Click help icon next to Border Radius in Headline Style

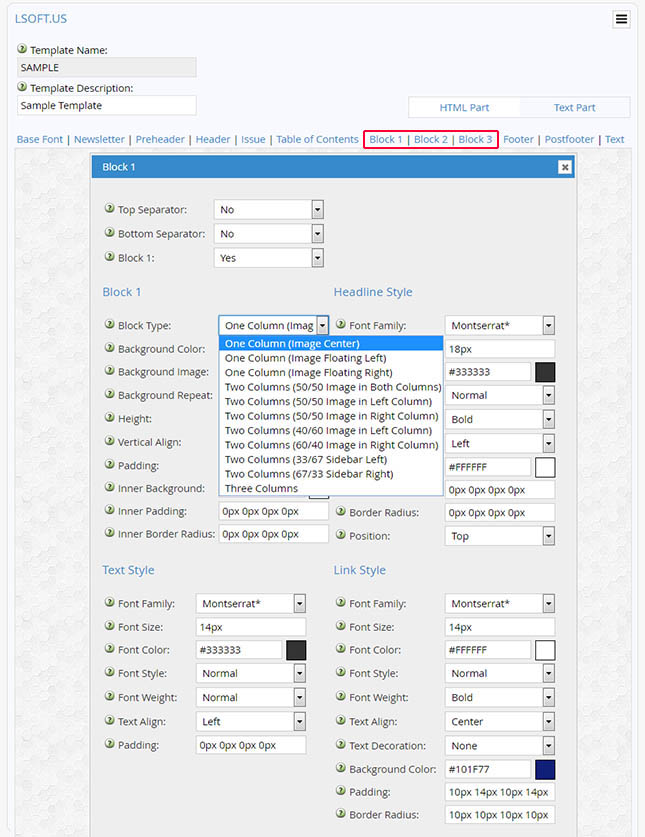tap(341, 511)
